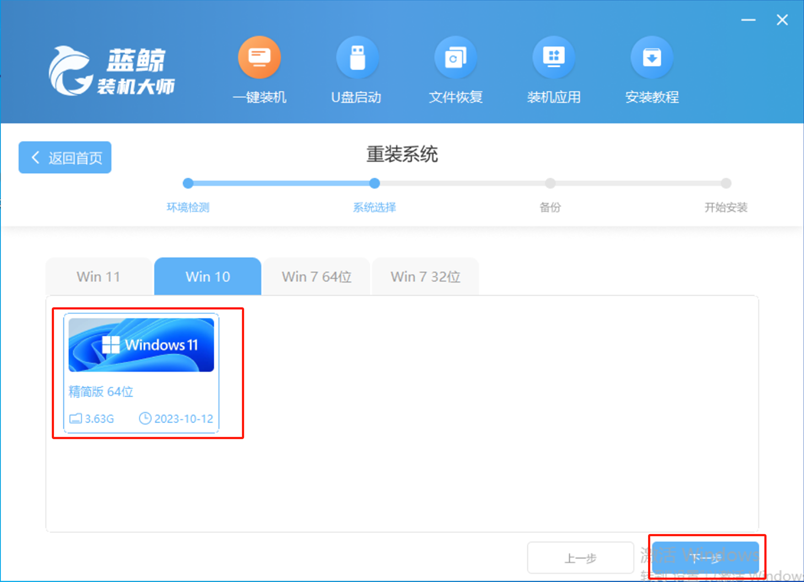Viewport: 804px width, 582px height.
Task: Click the 开始安装 progress step
Action: [725, 184]
